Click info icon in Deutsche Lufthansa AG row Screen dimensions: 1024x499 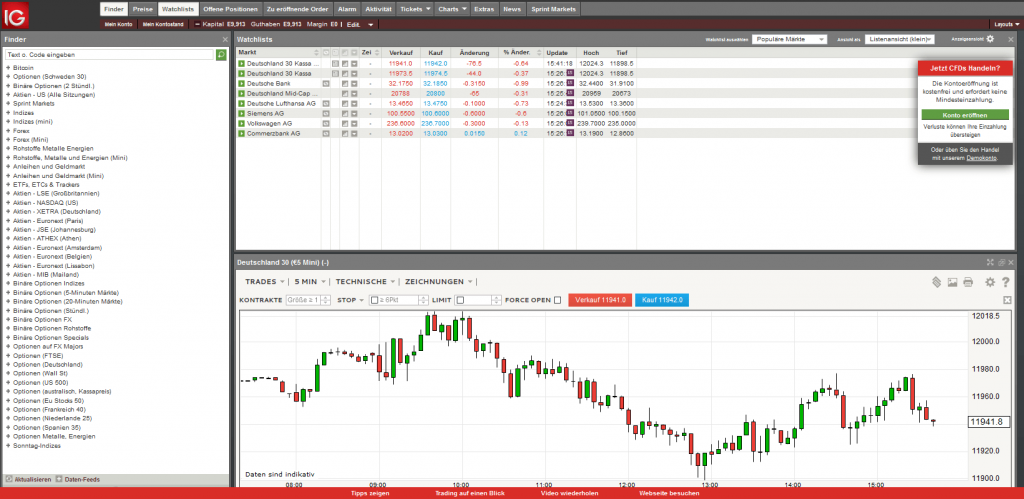tap(325, 103)
